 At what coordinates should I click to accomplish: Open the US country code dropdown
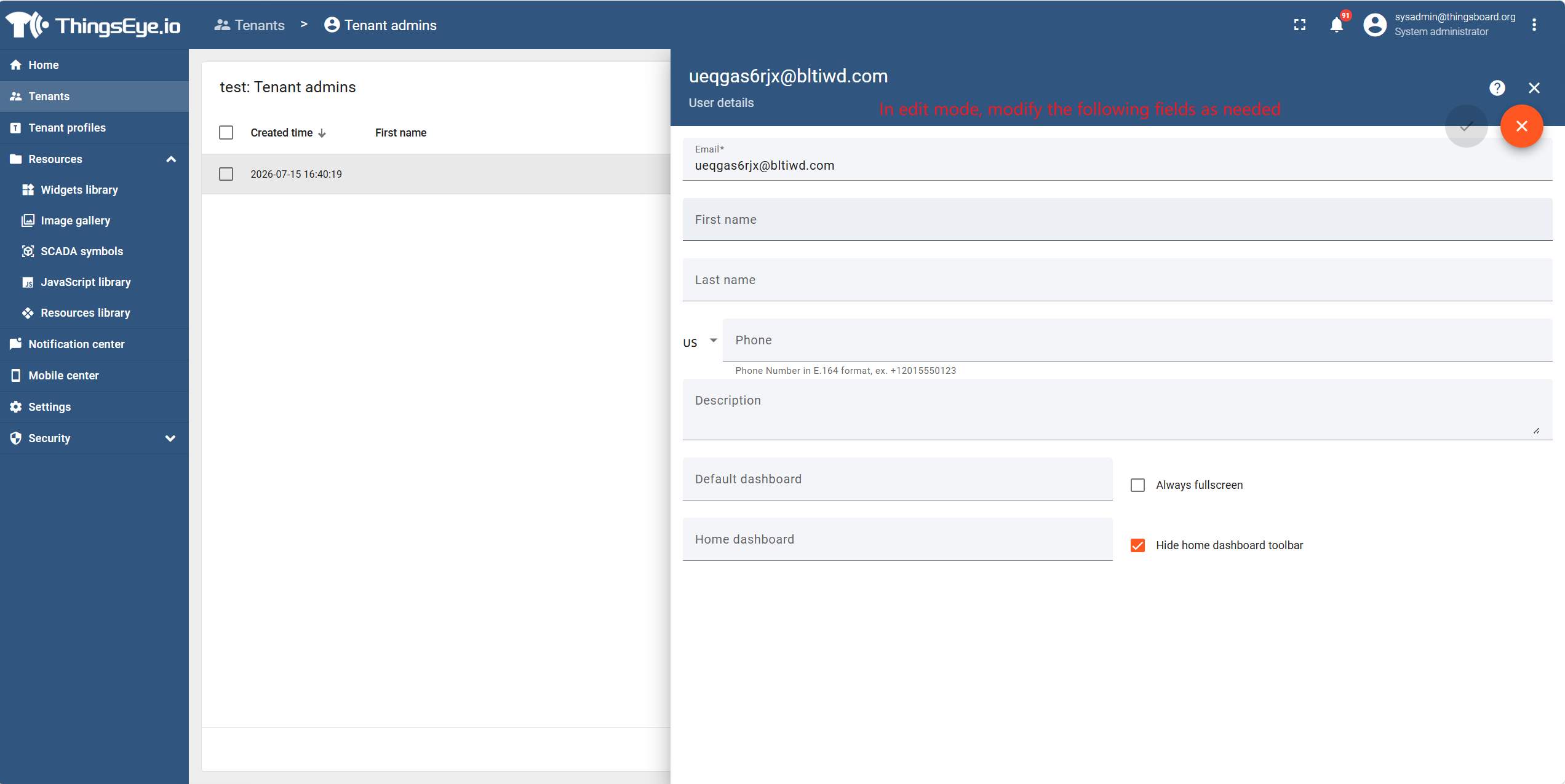[700, 342]
